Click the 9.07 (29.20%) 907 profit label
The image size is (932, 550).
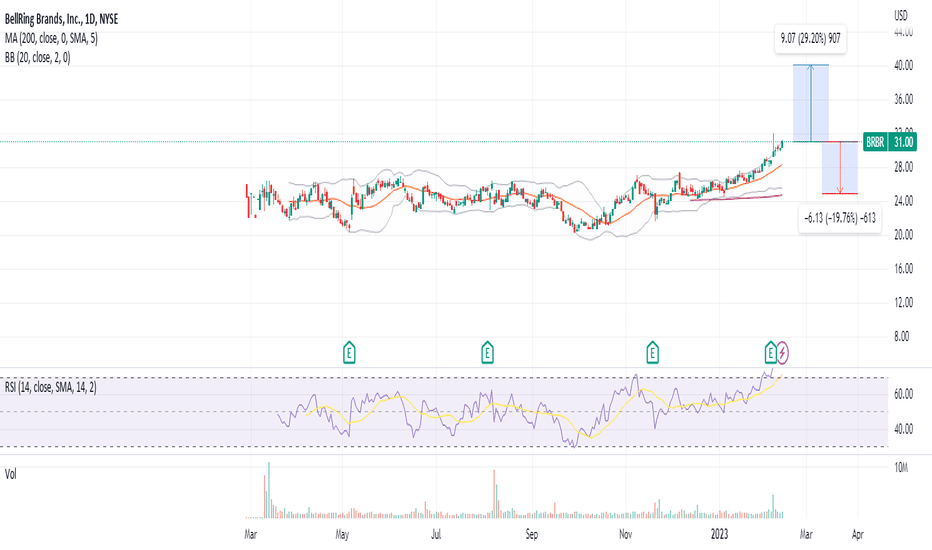811,39
